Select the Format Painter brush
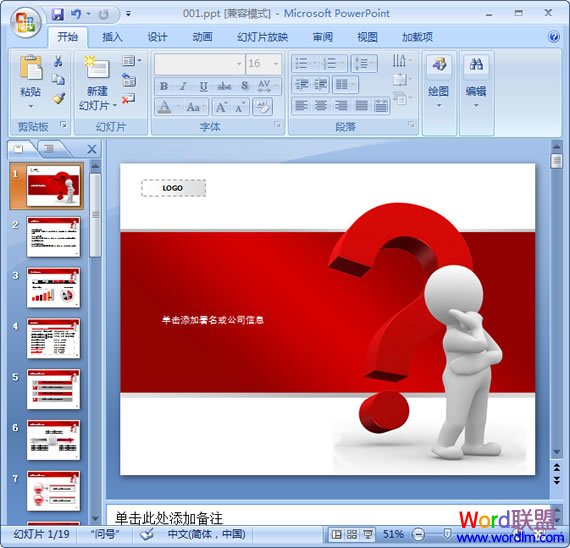570x548 pixels. (x=59, y=98)
